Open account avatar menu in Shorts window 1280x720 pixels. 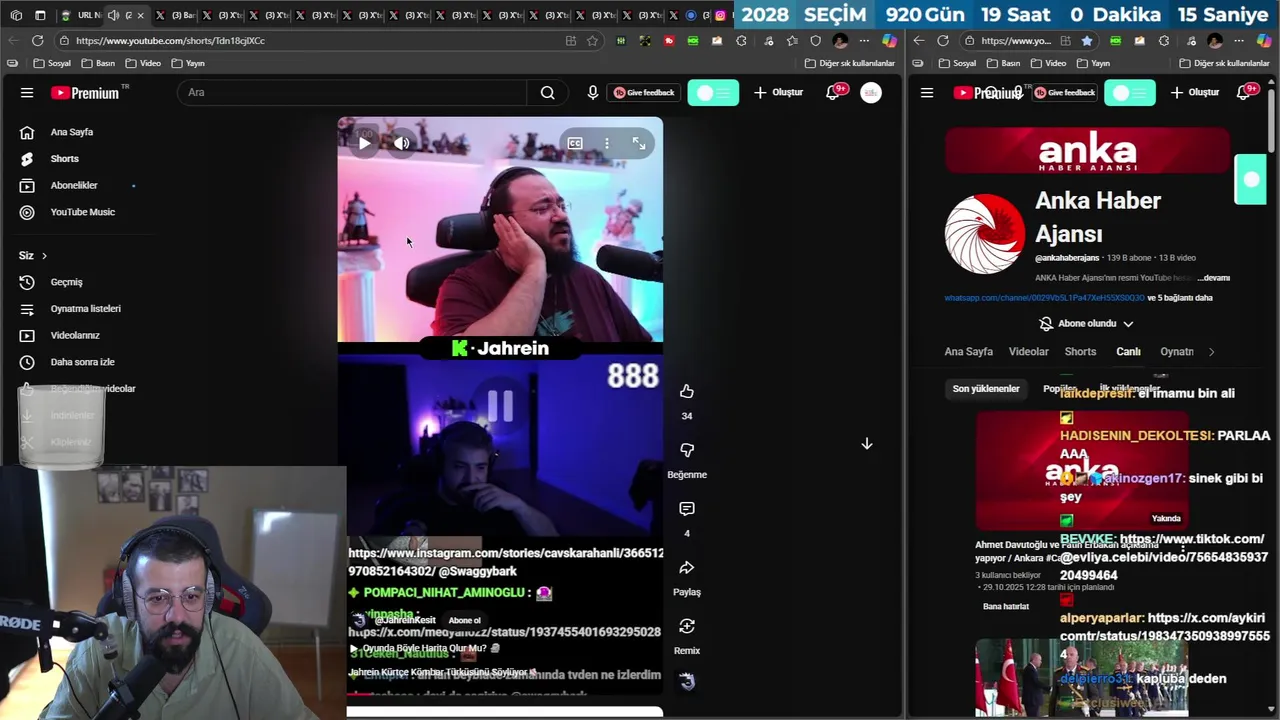click(x=871, y=93)
